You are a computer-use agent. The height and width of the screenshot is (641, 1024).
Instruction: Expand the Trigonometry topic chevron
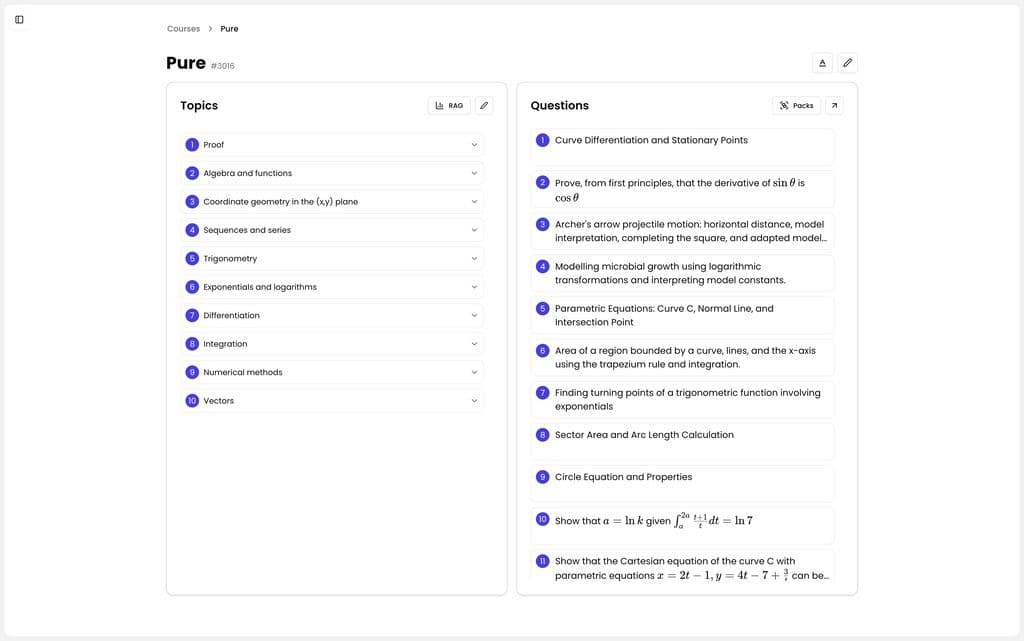474,259
